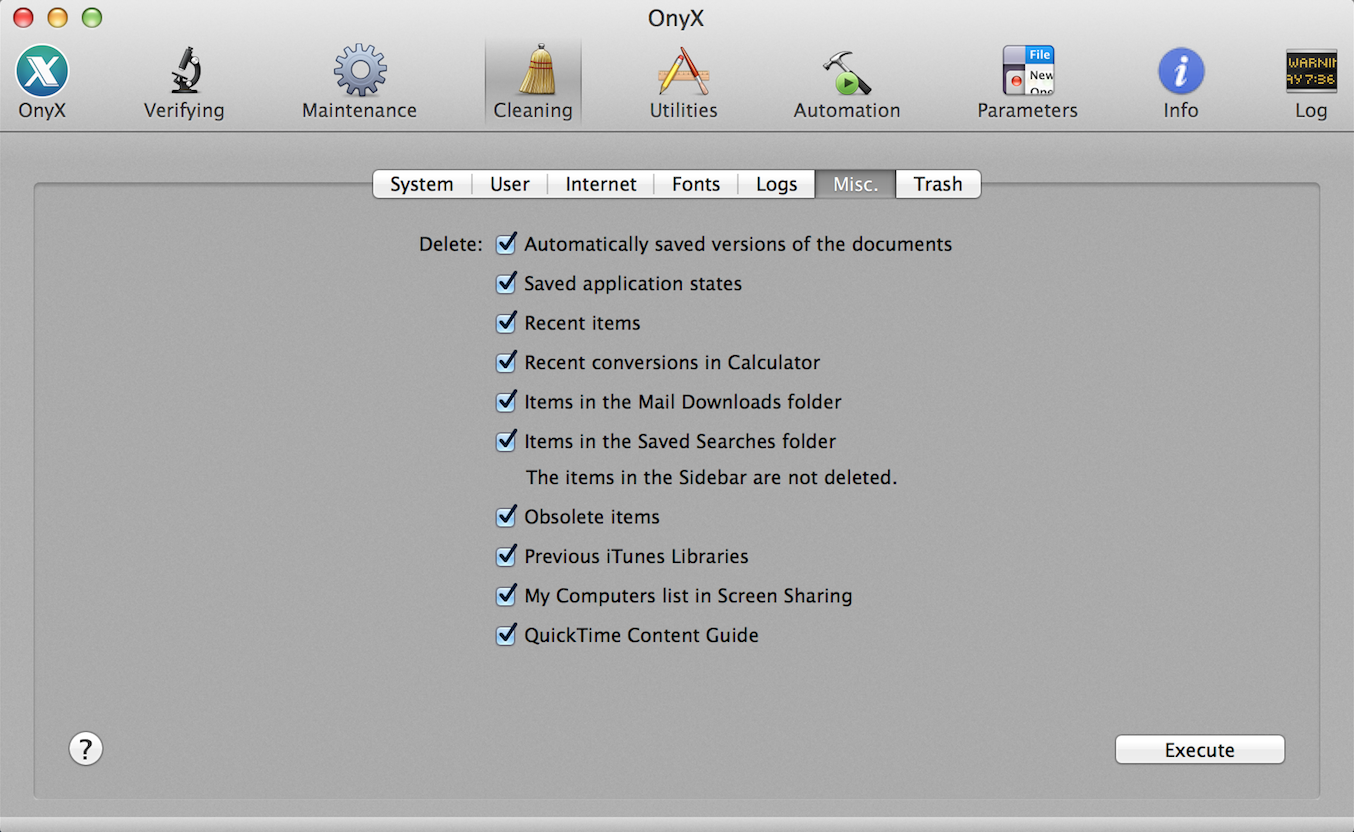The width and height of the screenshot is (1354, 832).
Task: Click the Execute button
Action: tap(1200, 750)
